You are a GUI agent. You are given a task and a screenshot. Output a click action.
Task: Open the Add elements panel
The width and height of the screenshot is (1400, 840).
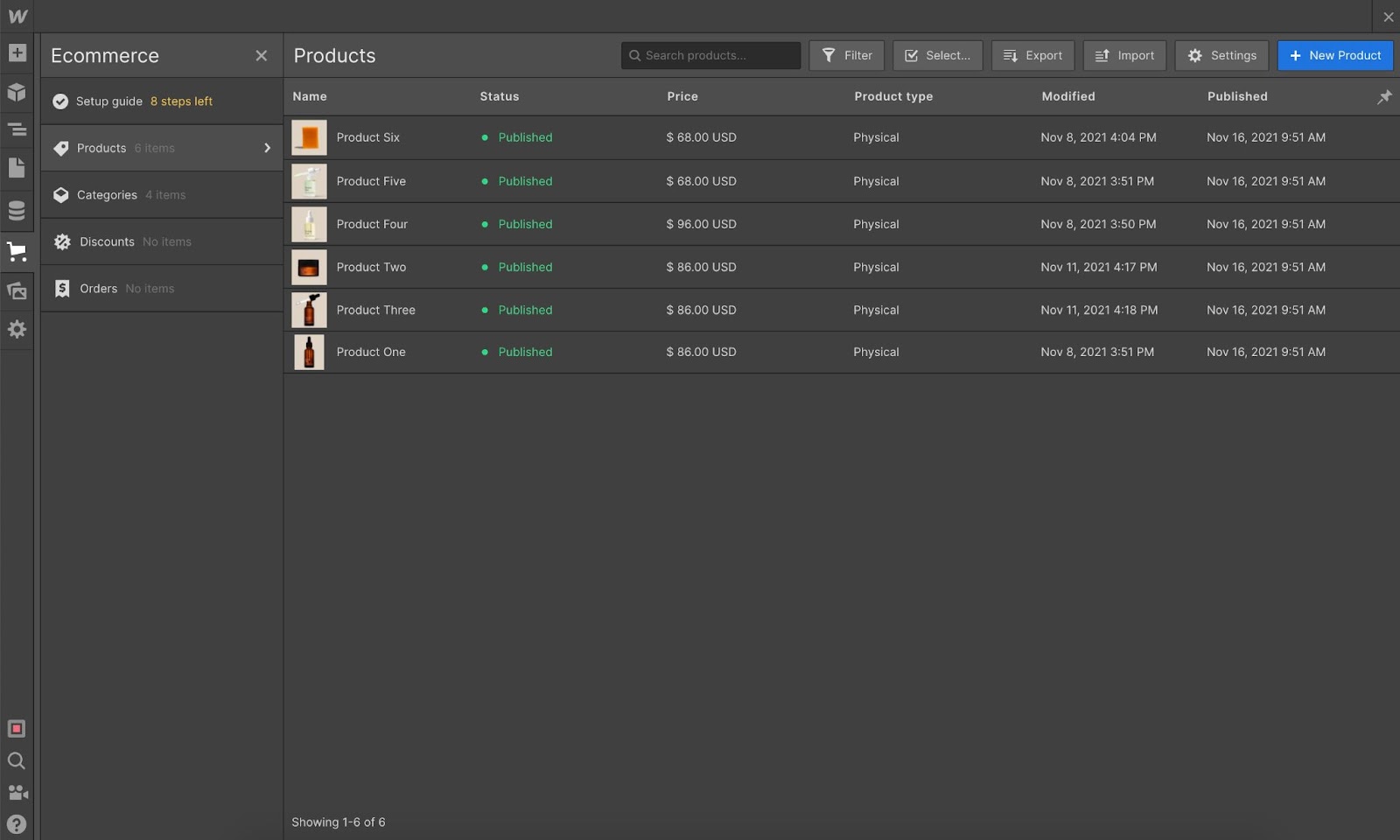pos(17,53)
